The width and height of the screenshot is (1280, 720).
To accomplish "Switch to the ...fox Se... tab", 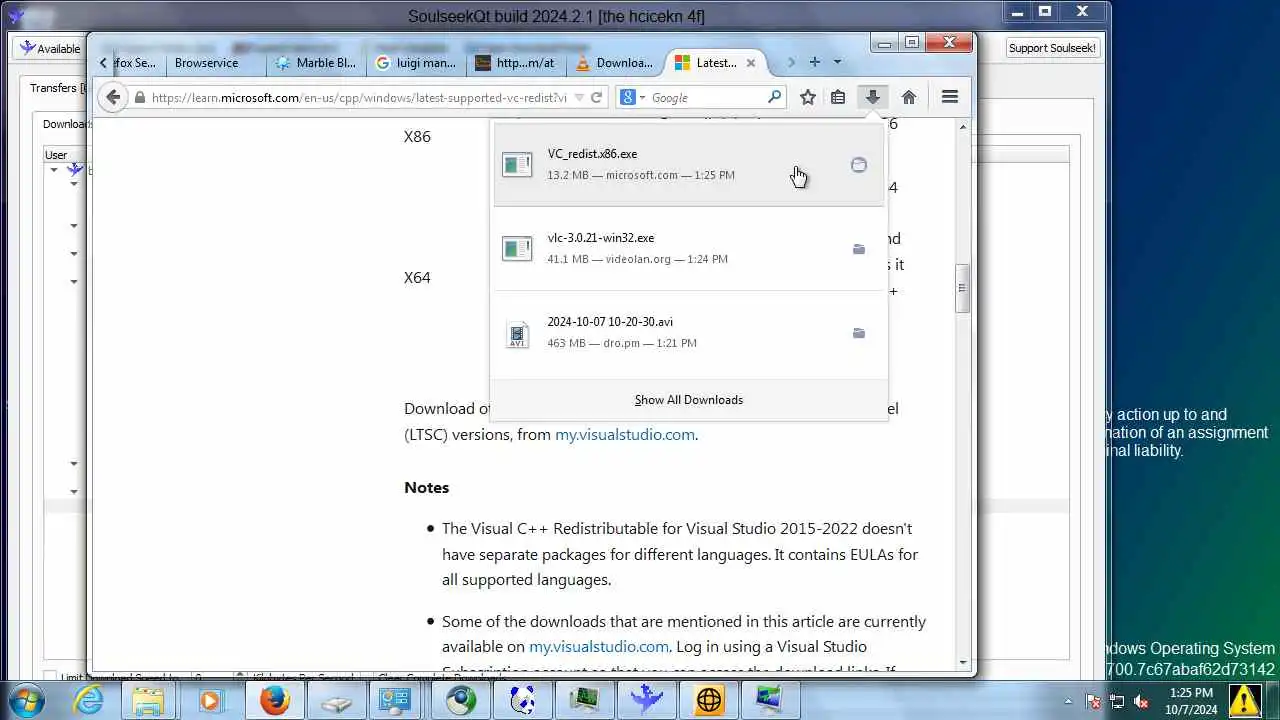I will pos(135,63).
